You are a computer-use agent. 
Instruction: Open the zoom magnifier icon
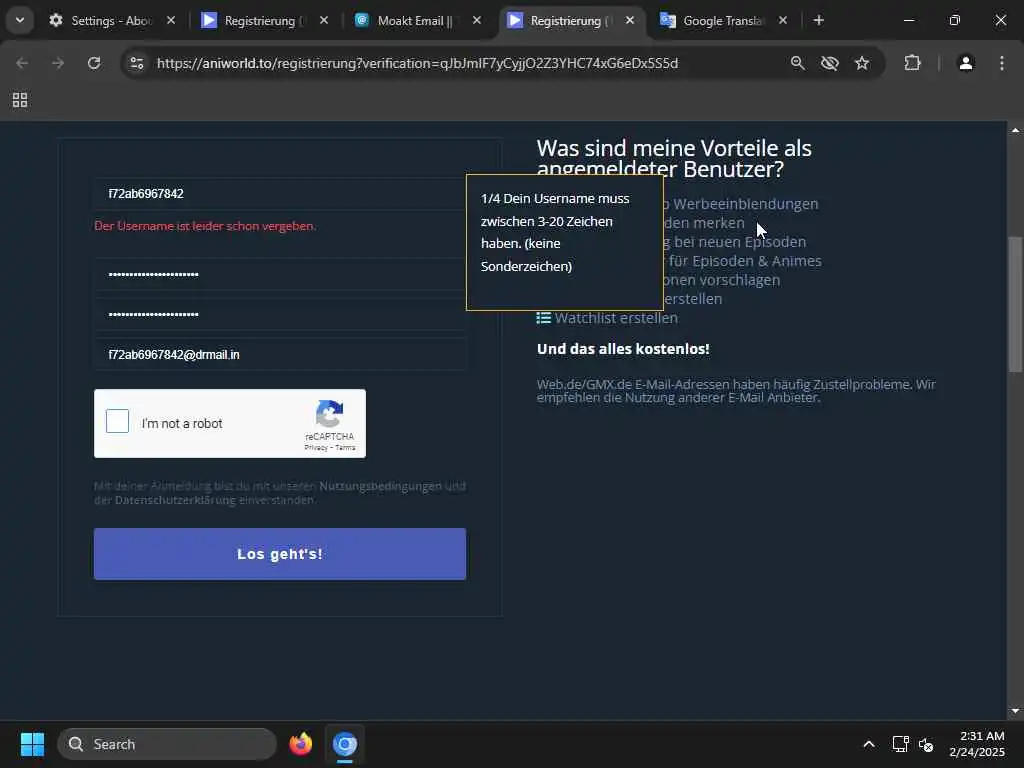tap(797, 63)
